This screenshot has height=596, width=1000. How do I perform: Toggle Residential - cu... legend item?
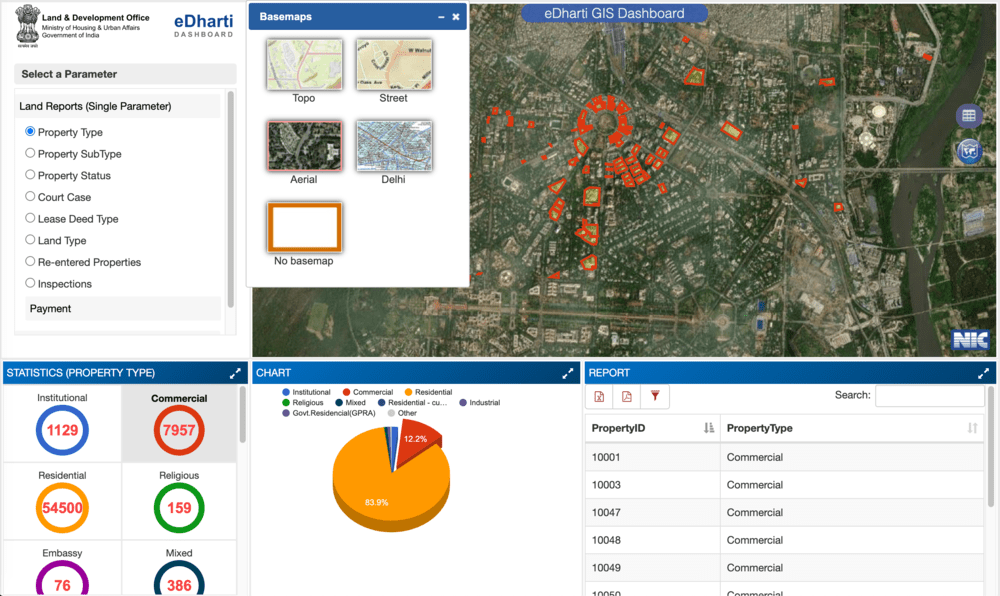(x=412, y=403)
